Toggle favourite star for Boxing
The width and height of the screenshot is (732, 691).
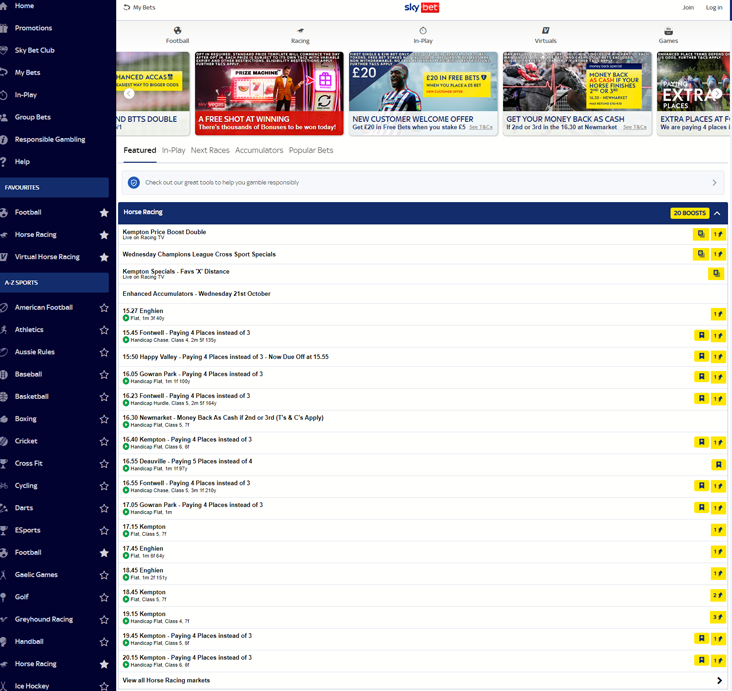104,419
